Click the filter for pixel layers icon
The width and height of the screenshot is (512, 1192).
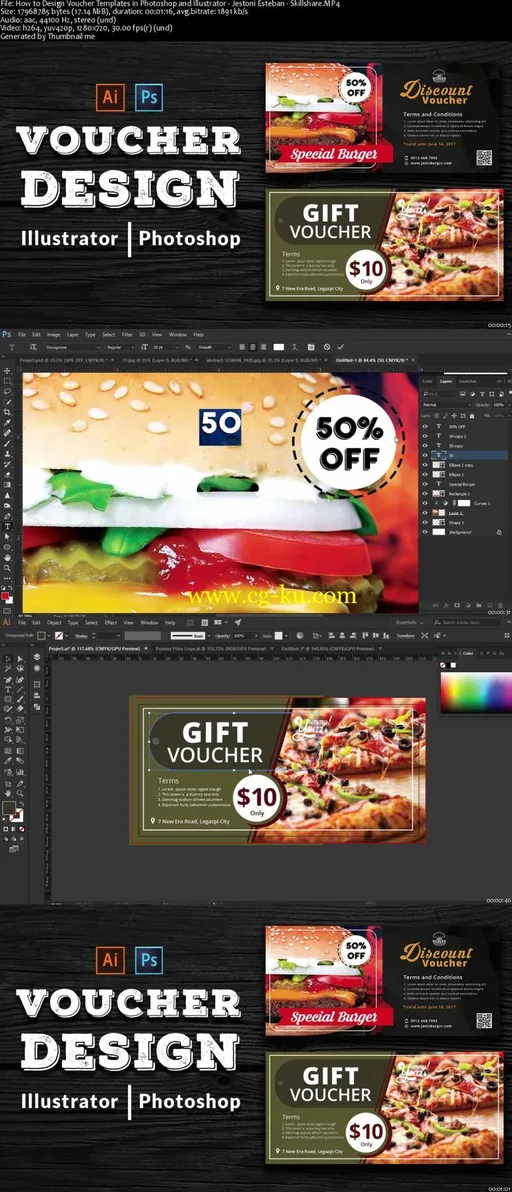pyautogui.click(x=463, y=394)
